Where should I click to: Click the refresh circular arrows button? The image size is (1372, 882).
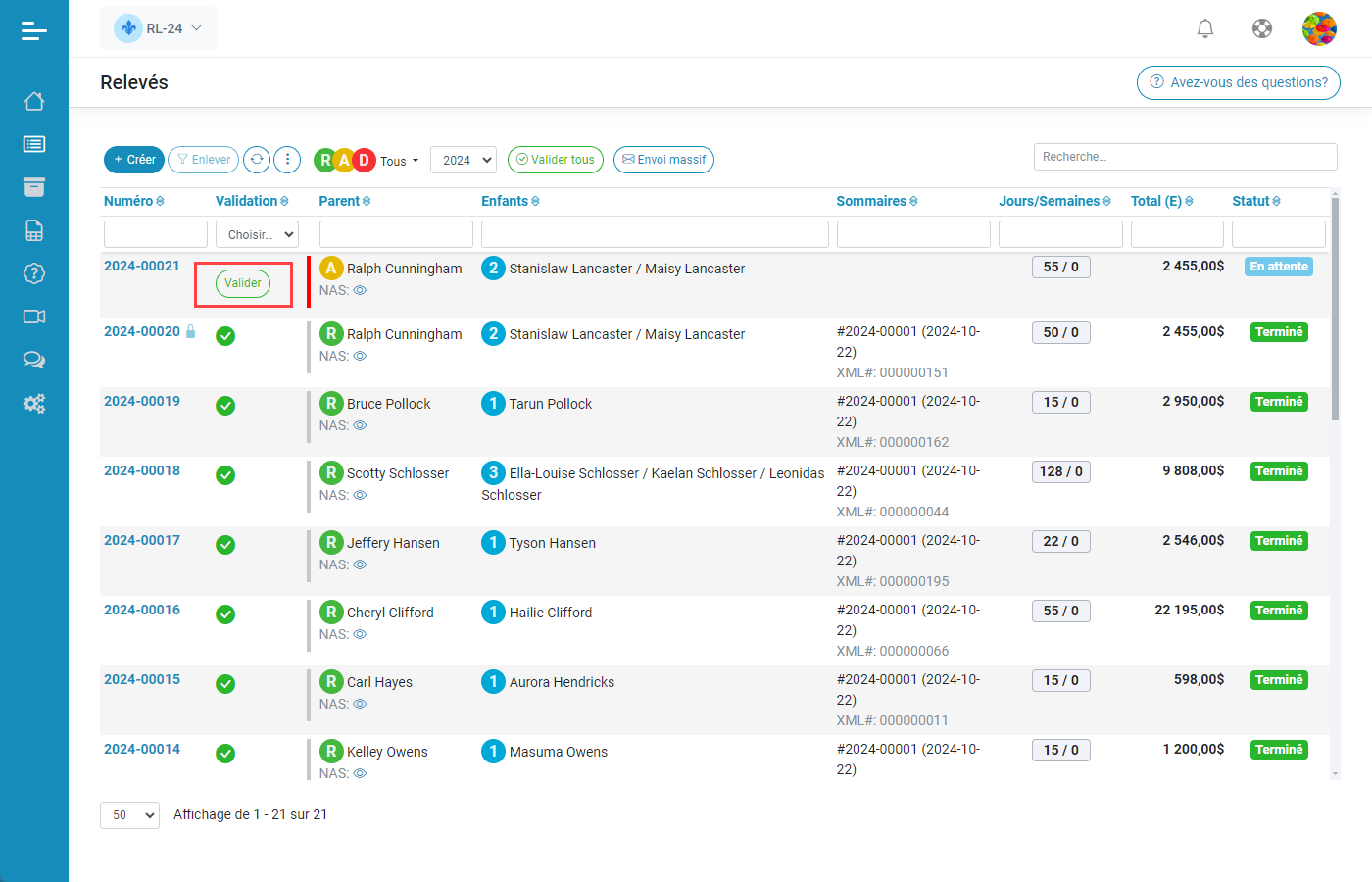257,160
